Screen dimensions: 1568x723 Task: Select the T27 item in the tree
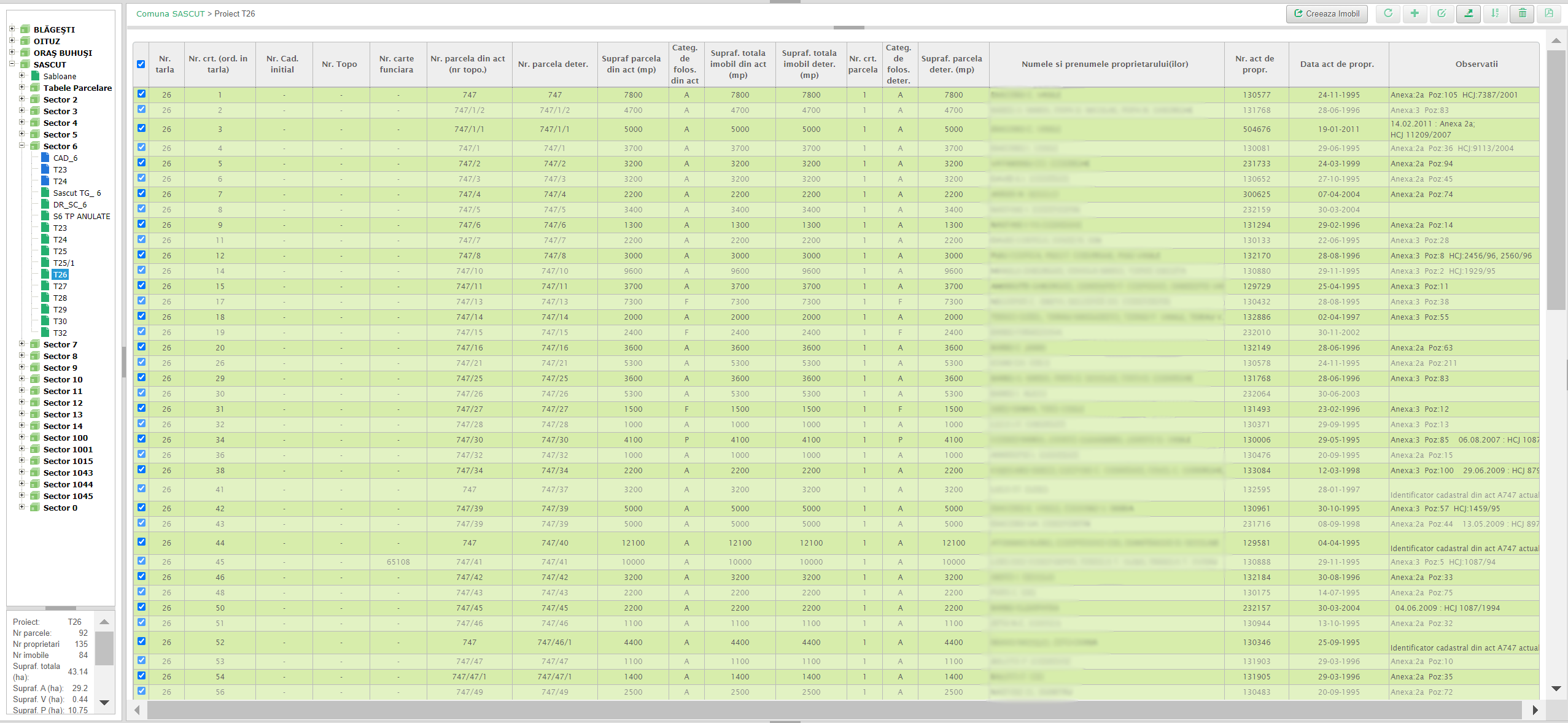pos(60,286)
